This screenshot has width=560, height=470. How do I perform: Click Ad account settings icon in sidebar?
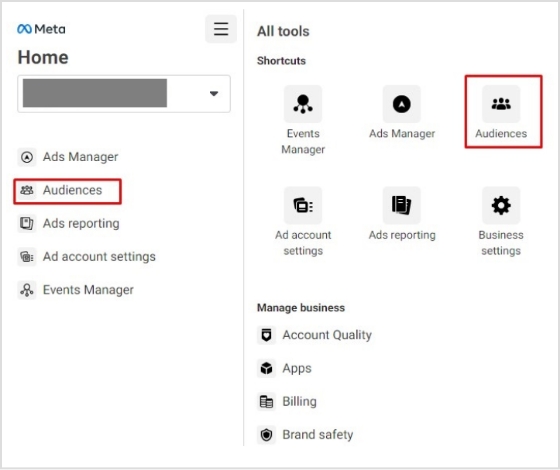tap(27, 256)
